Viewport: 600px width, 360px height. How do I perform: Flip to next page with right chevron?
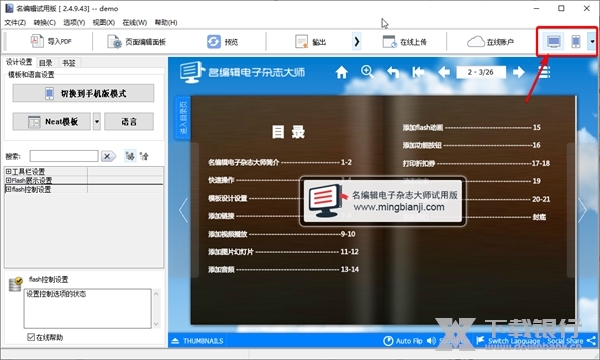tap(582, 210)
